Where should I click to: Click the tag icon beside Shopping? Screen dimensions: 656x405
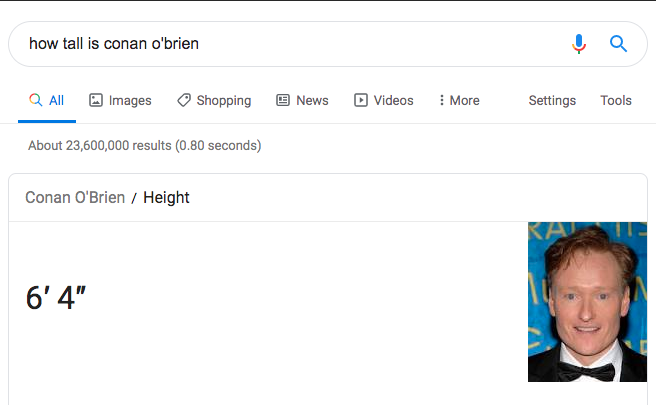point(184,100)
